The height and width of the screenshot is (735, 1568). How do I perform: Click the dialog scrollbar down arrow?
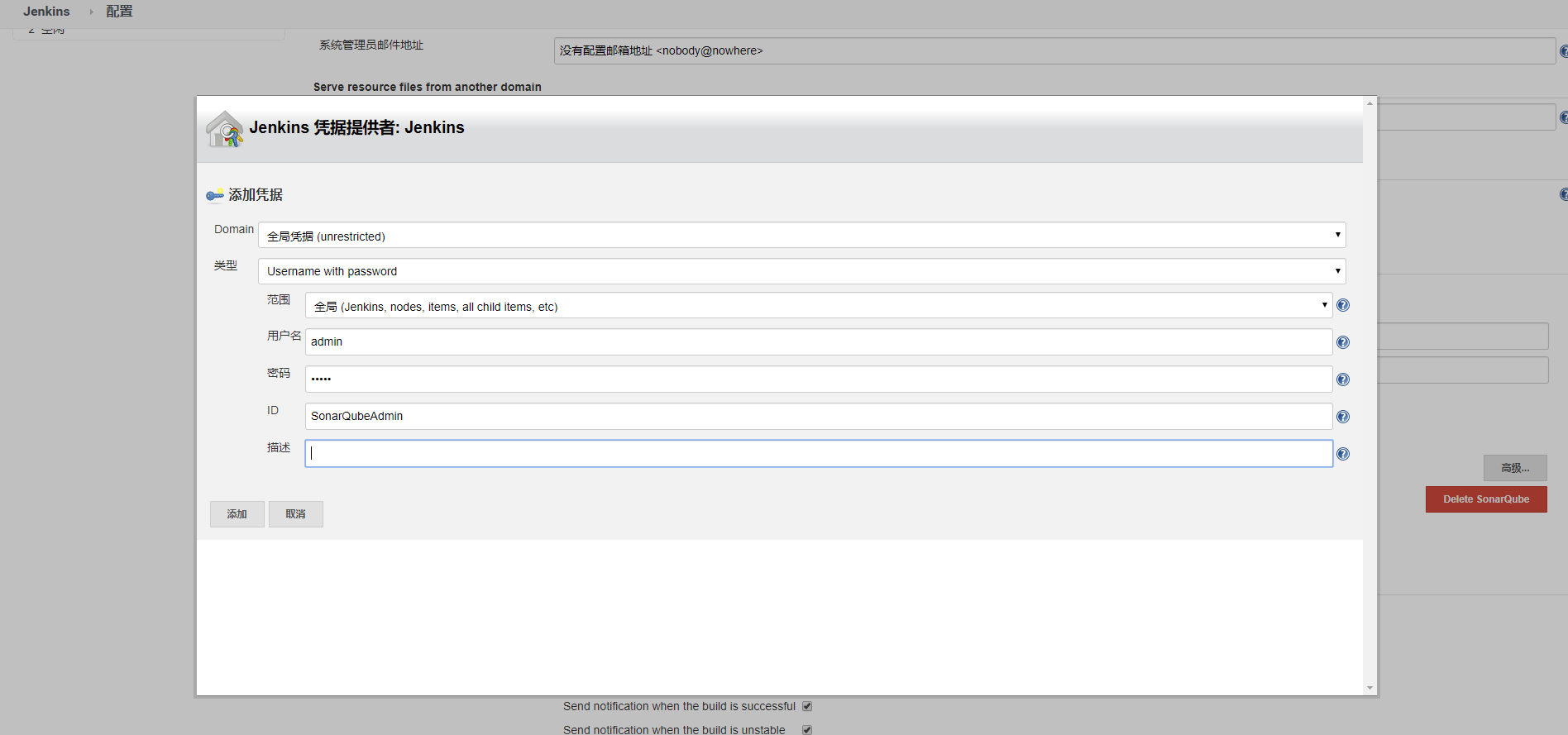tap(1370, 688)
